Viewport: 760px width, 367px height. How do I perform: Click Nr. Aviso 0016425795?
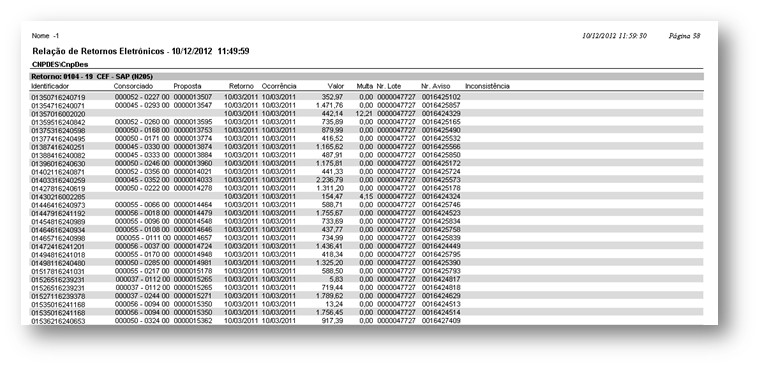coord(441,255)
